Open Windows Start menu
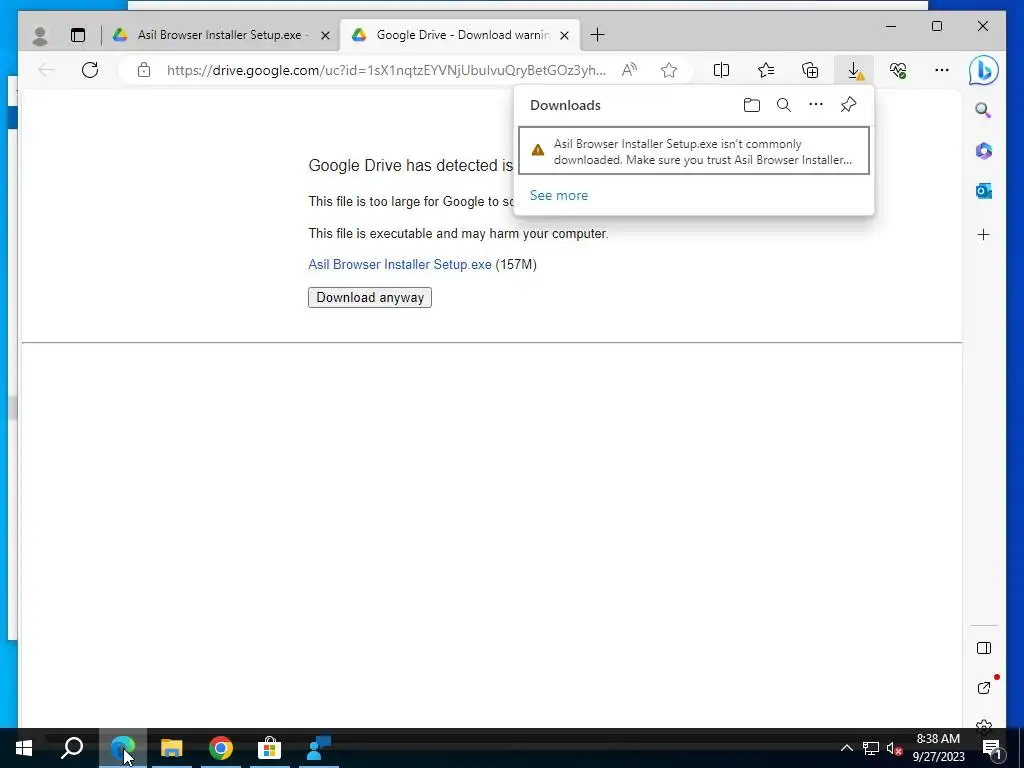Screen dimensions: 1024x768 (24, 748)
